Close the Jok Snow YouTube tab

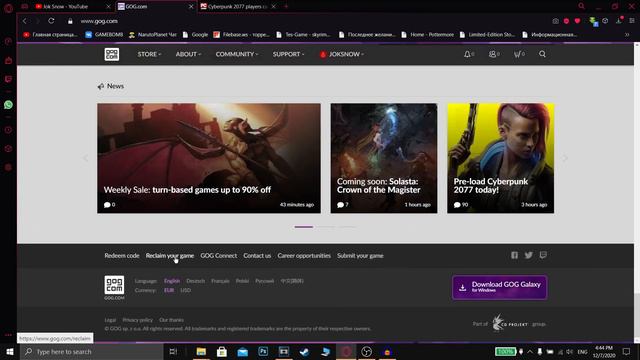[108, 7]
